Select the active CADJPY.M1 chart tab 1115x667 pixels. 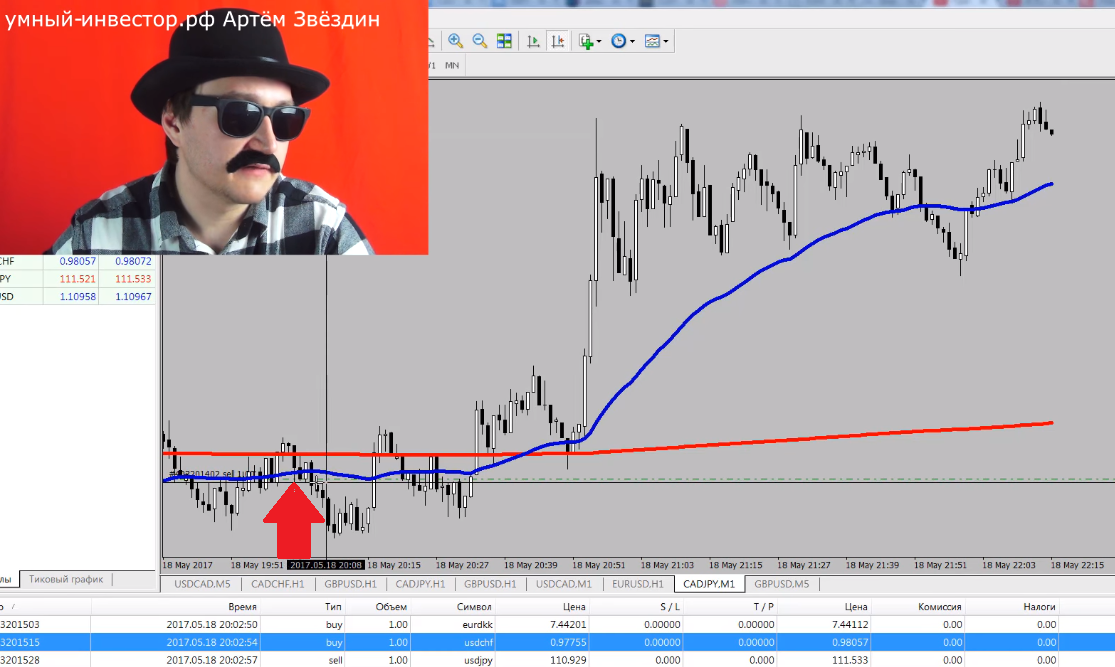pyautogui.click(x=709, y=584)
